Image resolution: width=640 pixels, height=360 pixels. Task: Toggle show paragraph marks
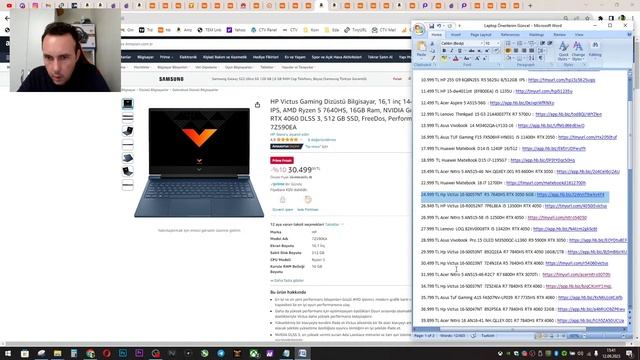click(540, 58)
